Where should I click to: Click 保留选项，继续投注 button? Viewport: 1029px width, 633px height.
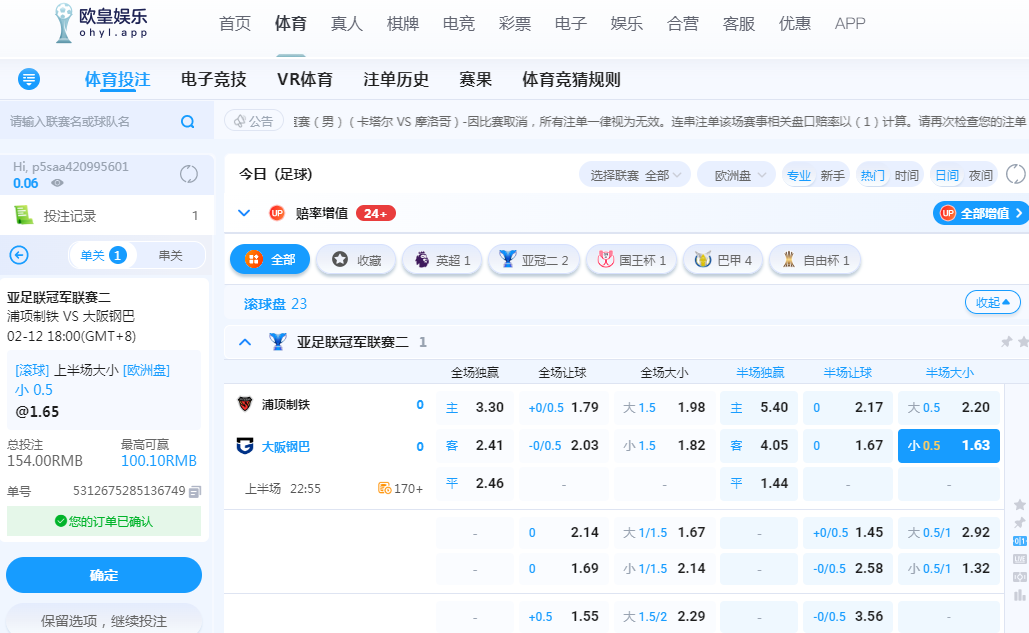point(104,620)
